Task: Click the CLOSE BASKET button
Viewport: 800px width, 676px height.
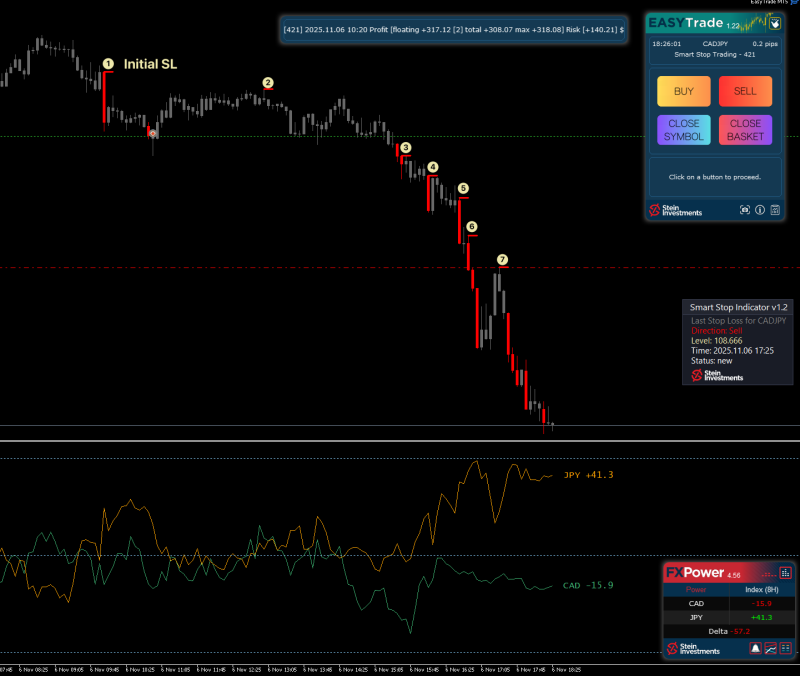Action: tap(745, 129)
